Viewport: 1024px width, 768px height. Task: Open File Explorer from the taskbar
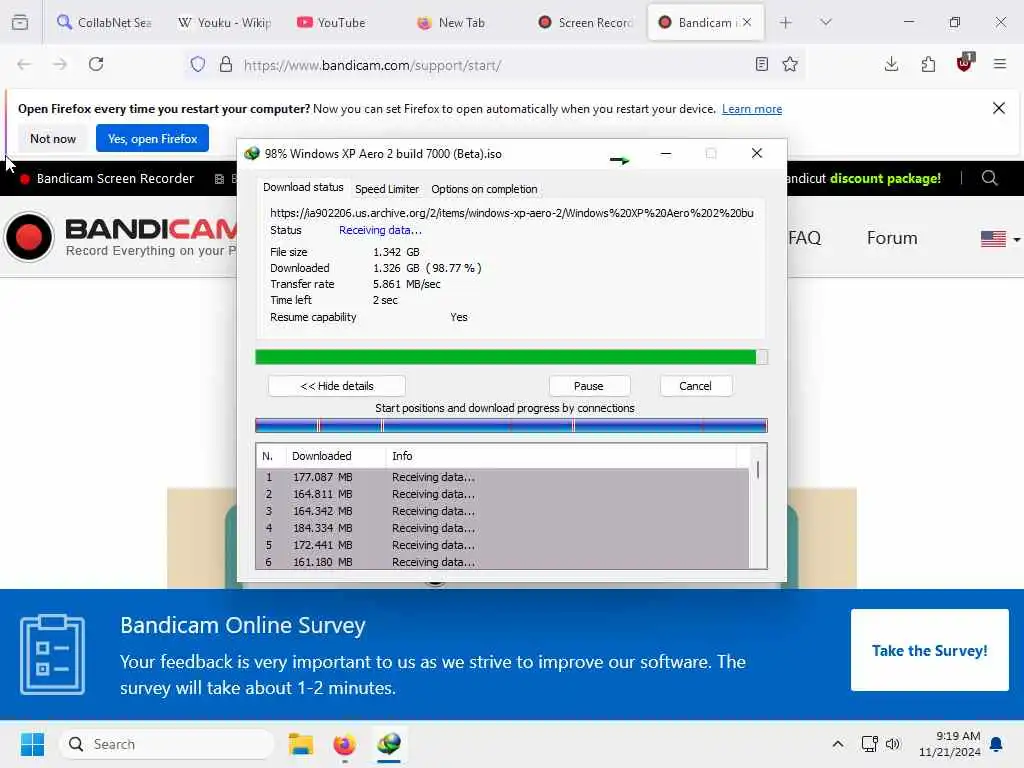[301, 744]
